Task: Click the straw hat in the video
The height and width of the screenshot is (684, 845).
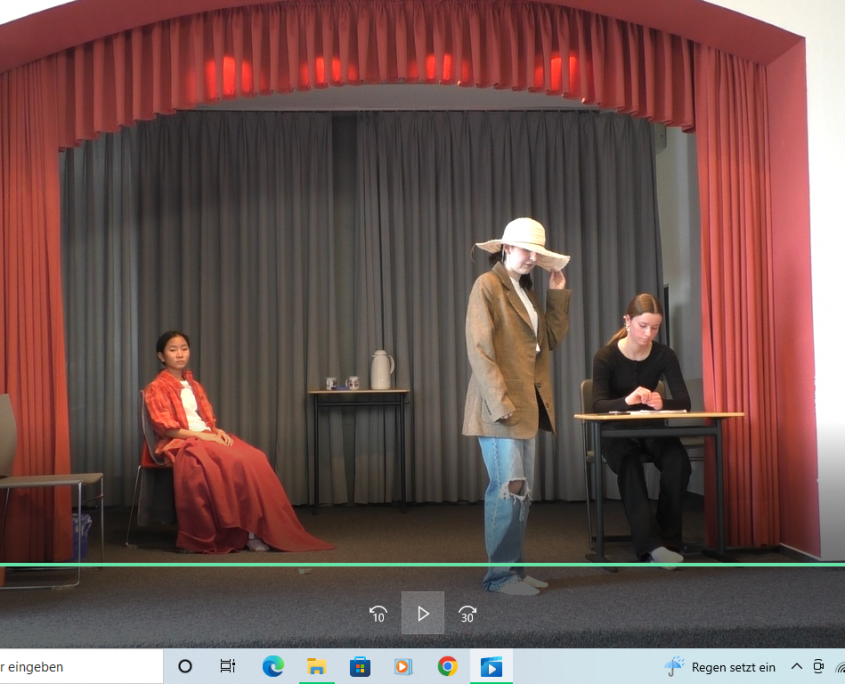Action: 522,240
